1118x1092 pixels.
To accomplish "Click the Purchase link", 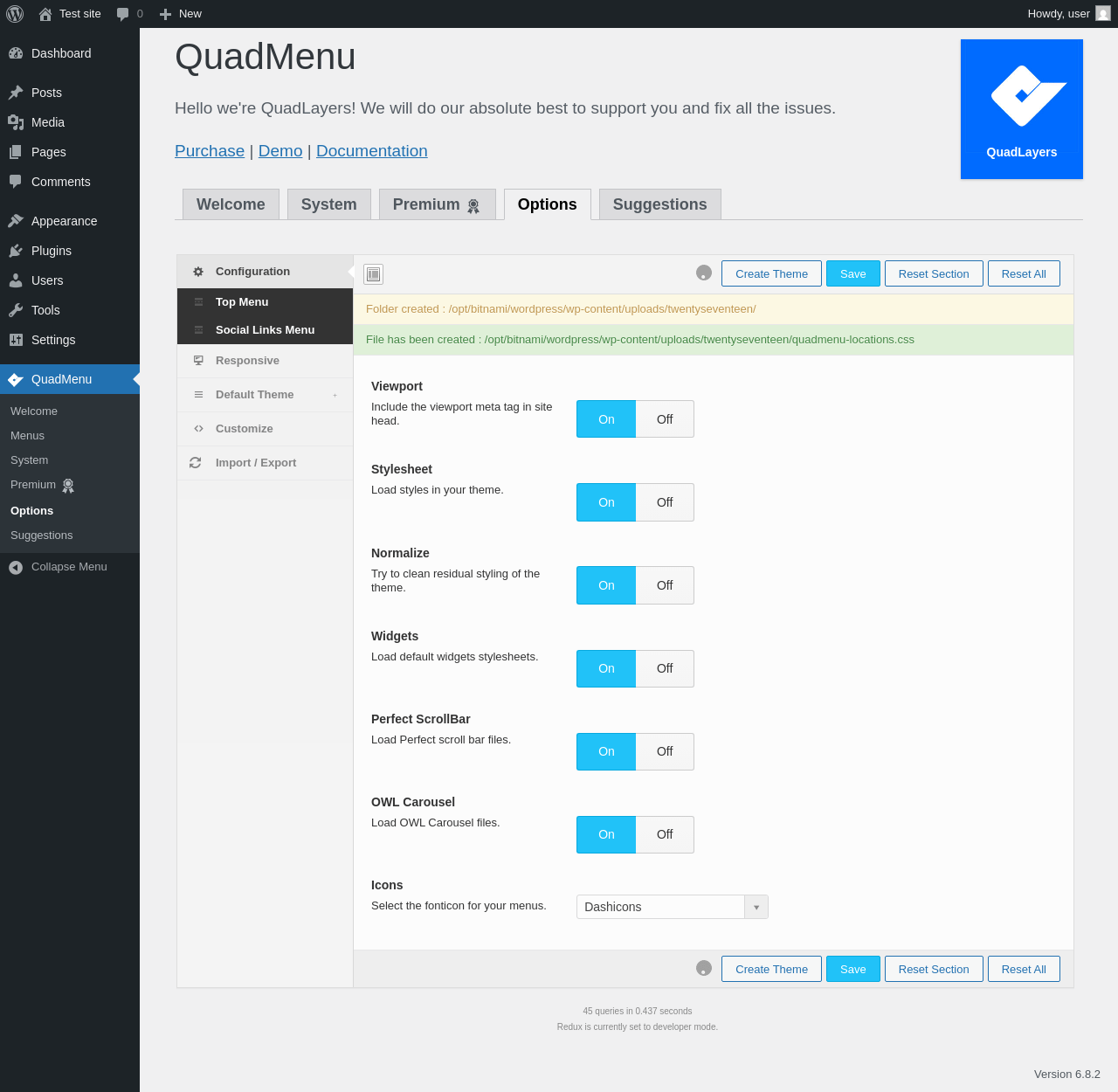I will coord(210,151).
